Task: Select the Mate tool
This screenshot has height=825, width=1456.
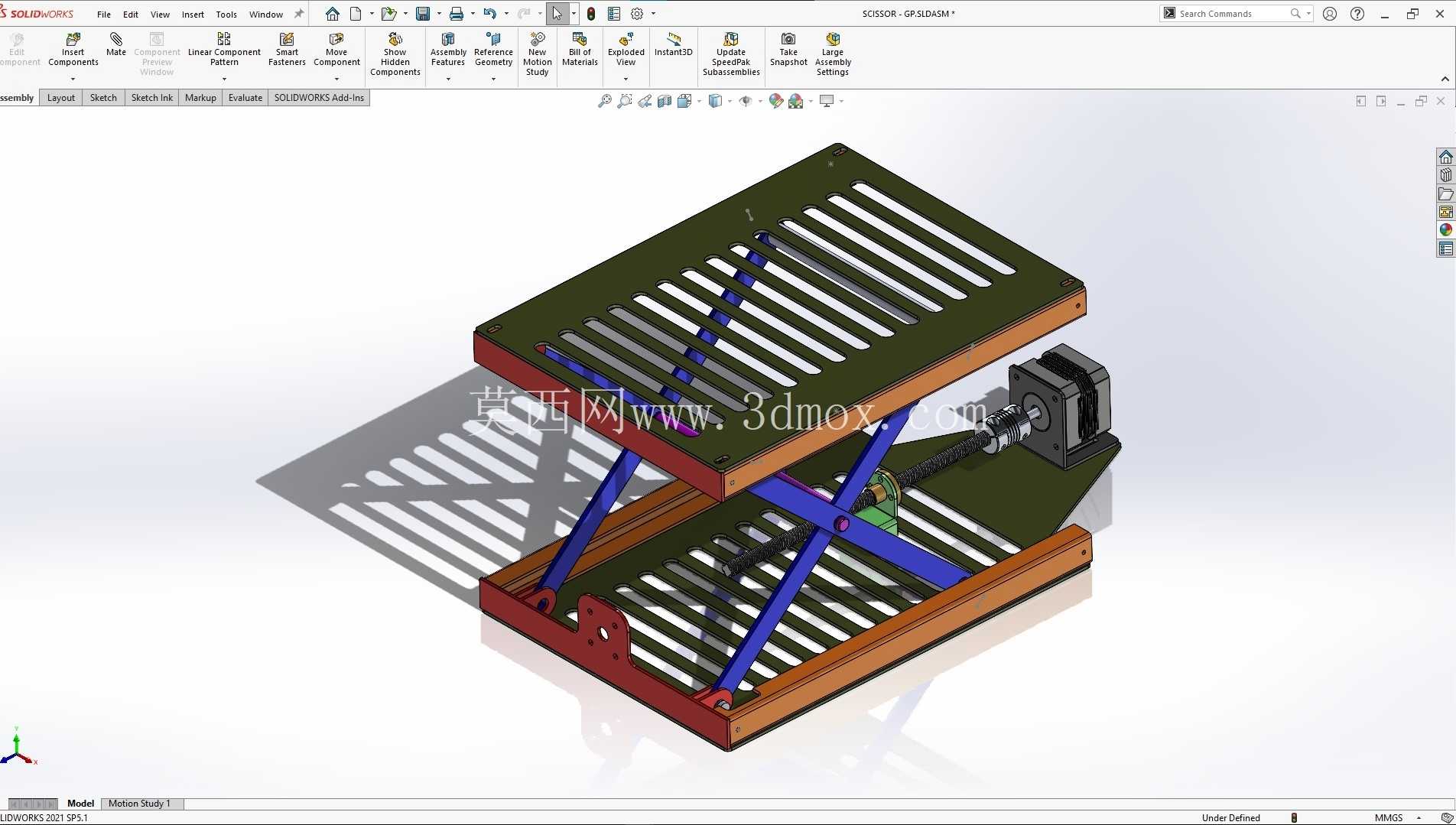Action: pos(116,44)
